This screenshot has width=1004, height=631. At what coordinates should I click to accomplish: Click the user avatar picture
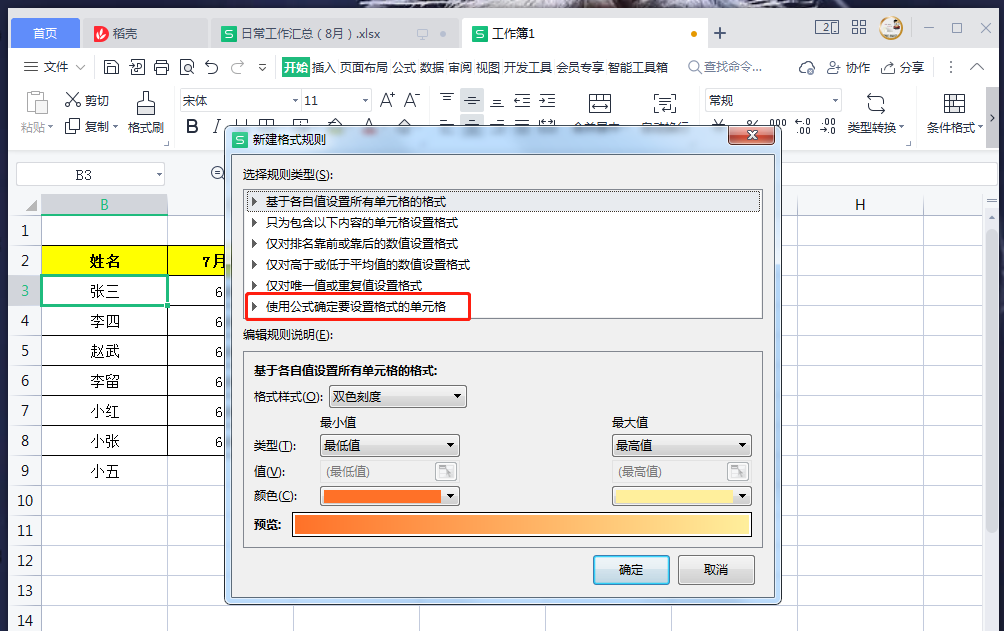point(891,28)
